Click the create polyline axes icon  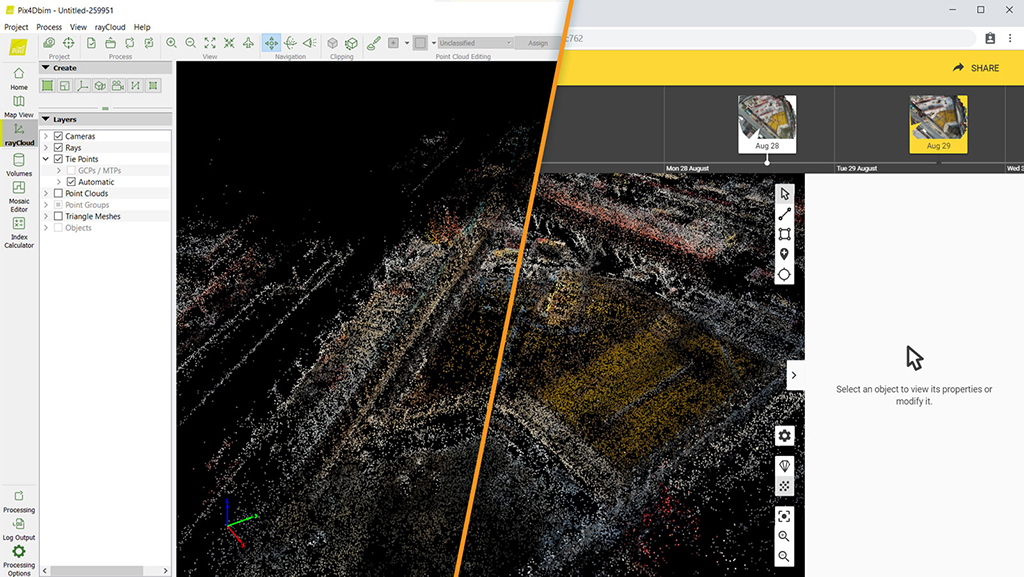tap(82, 86)
